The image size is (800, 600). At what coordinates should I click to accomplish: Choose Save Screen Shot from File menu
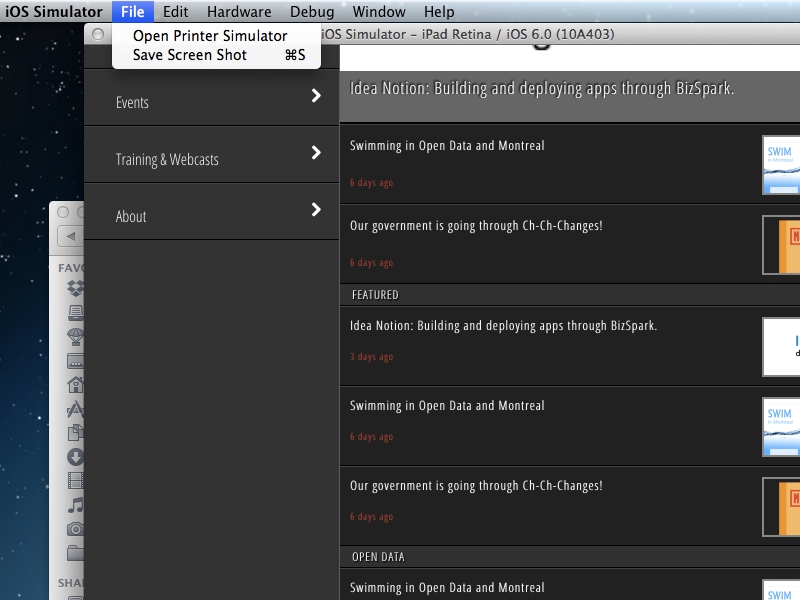pos(216,55)
